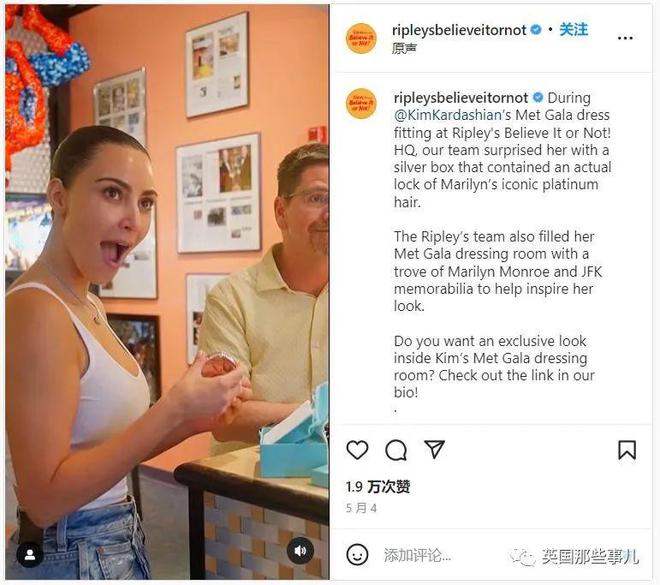Mute the video with speaker icon
Screen dimensions: 660x585
click(x=300, y=551)
